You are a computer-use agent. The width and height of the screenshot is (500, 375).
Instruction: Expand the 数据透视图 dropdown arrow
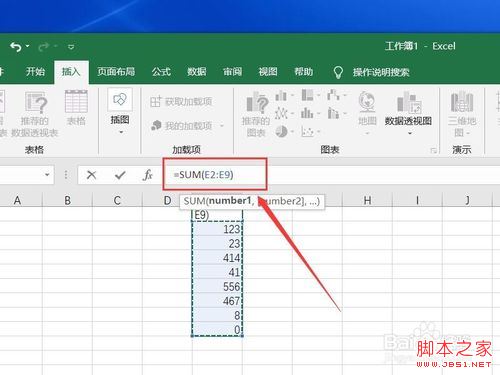[x=410, y=133]
